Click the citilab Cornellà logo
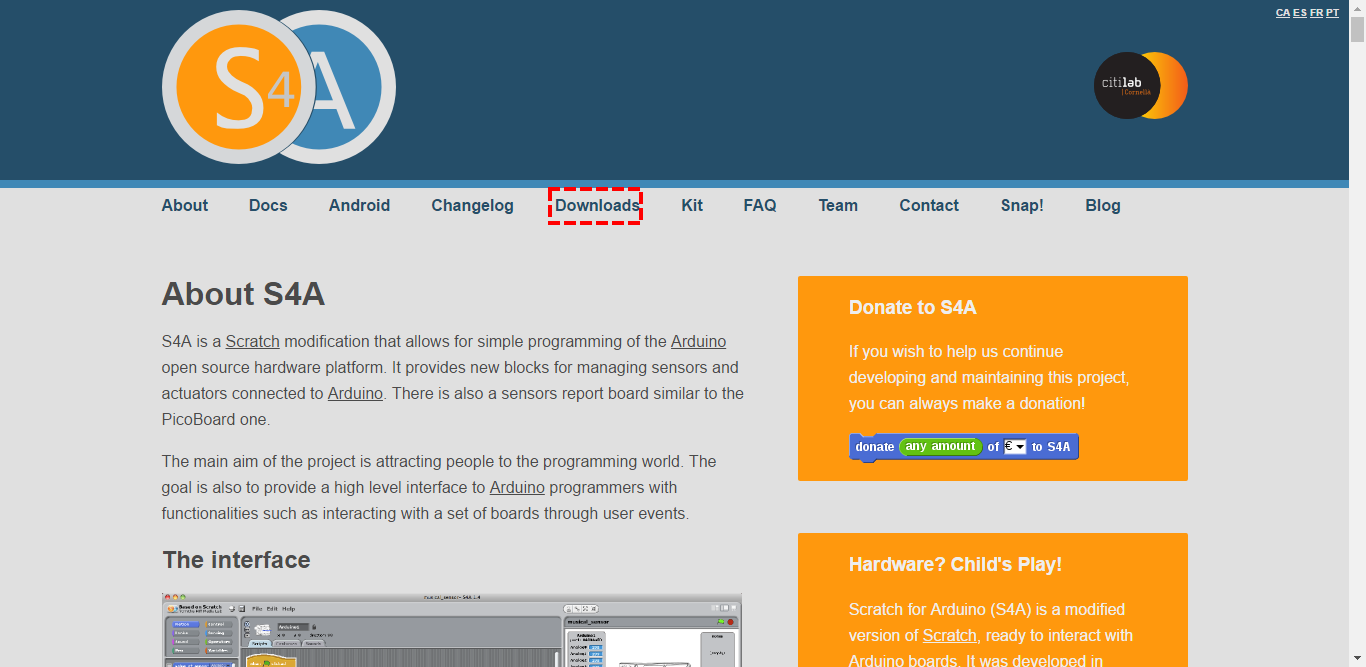Image resolution: width=1366 pixels, height=667 pixels. 1140,85
